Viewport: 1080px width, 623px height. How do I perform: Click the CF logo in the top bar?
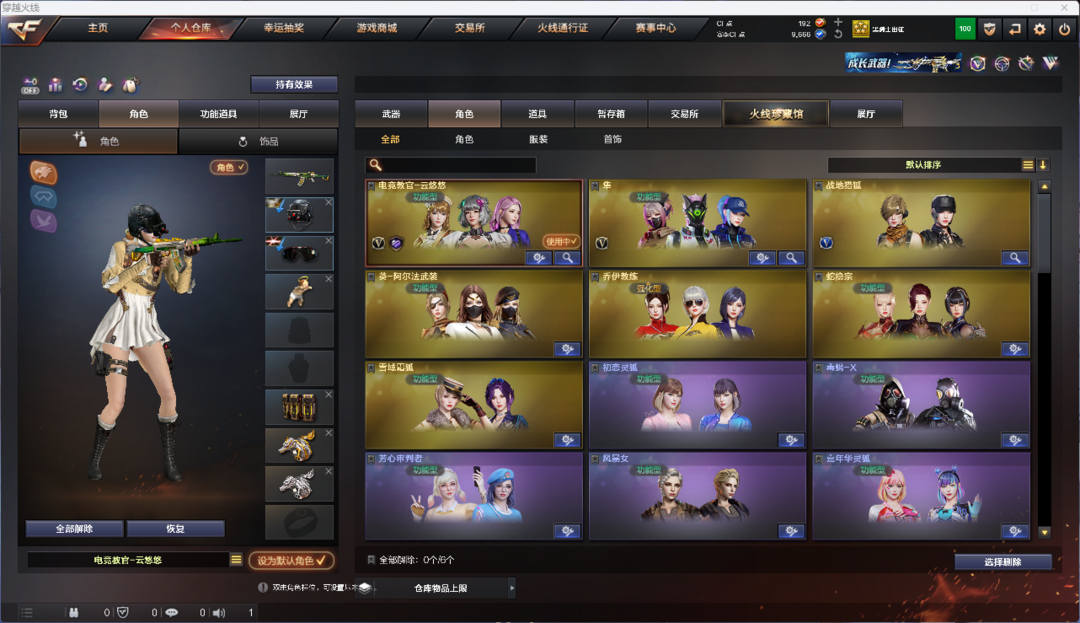point(25,30)
